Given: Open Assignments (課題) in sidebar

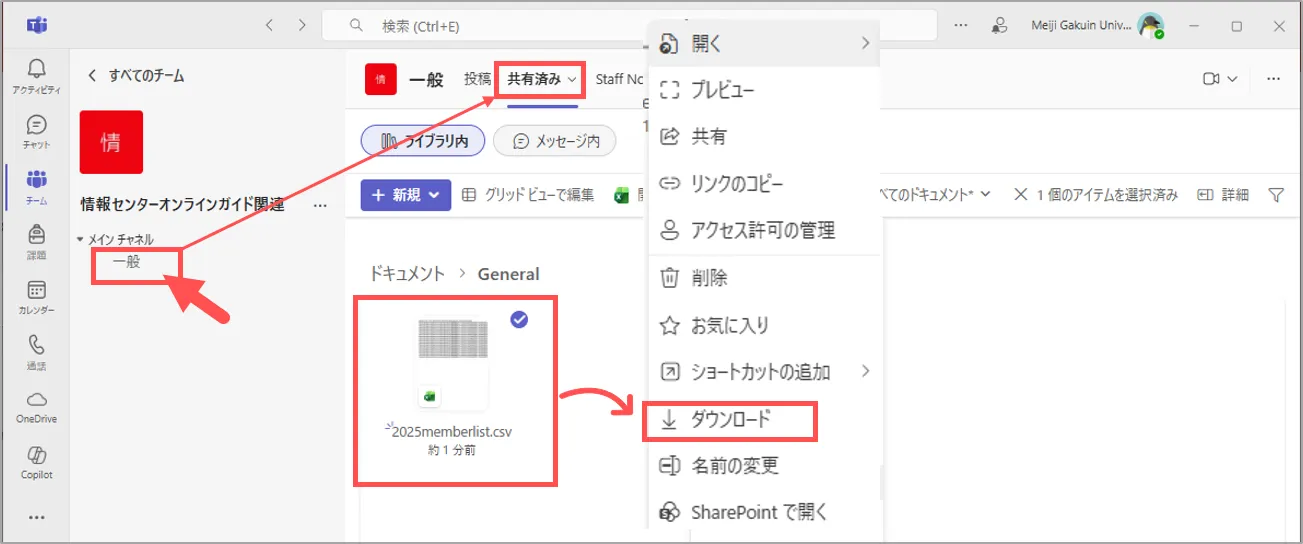Looking at the screenshot, I should [37, 241].
